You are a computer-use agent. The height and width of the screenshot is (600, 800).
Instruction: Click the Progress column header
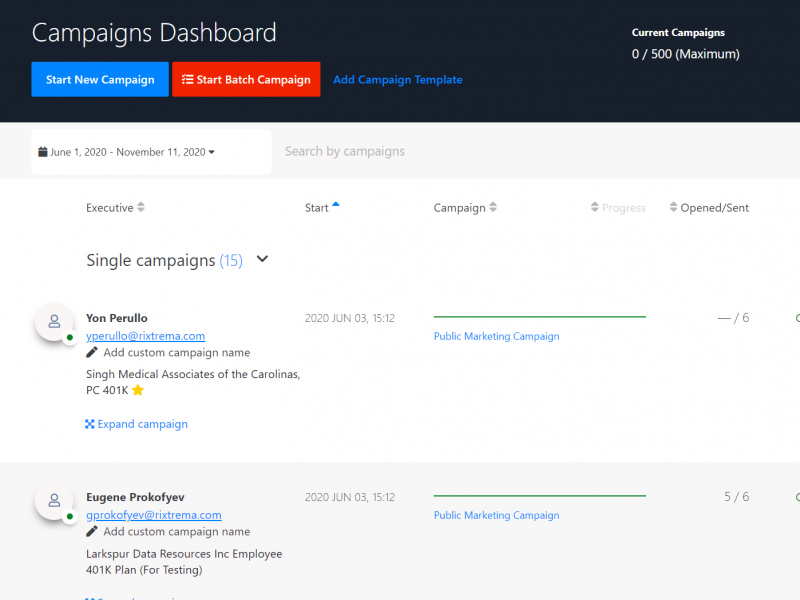(618, 208)
